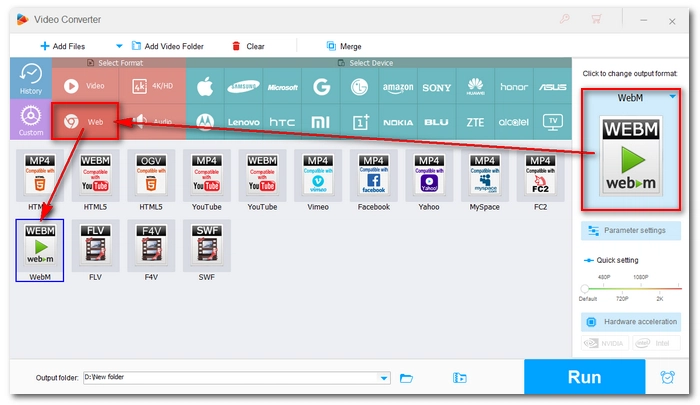Open the History panel
700x405 pixels.
[x=31, y=78]
